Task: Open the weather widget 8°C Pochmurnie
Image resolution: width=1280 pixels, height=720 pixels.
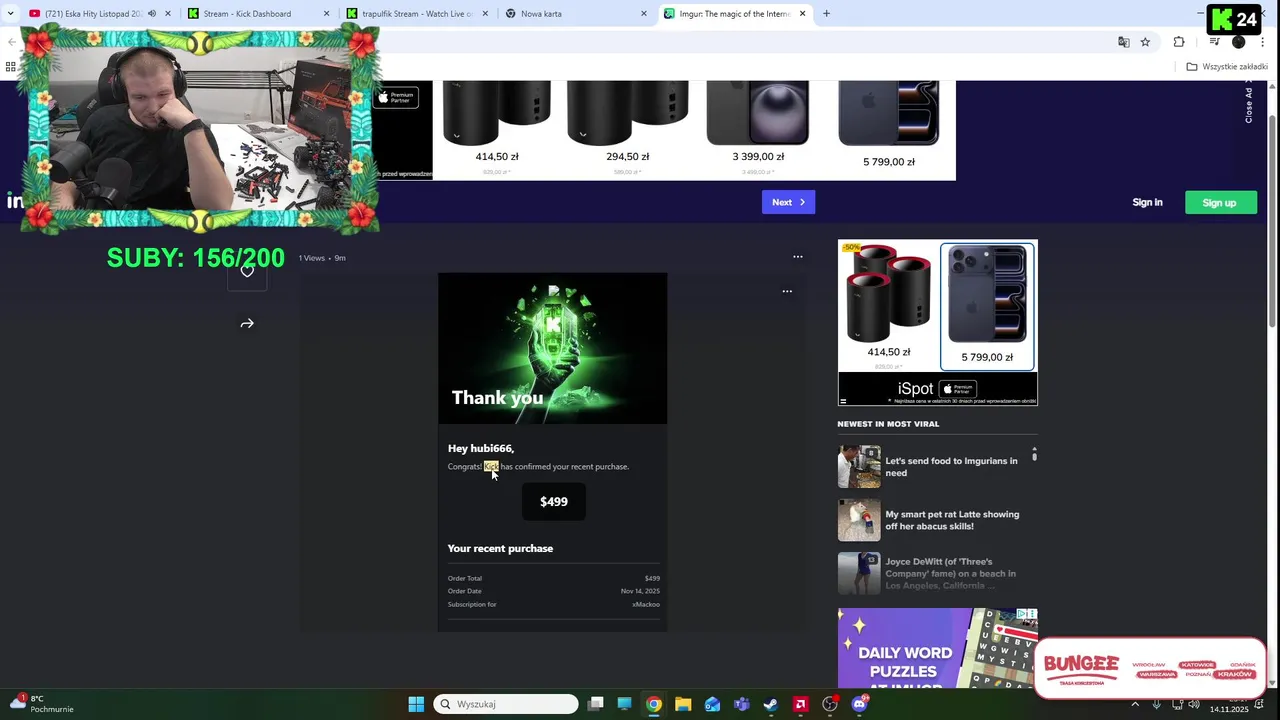Action: pos(42,704)
